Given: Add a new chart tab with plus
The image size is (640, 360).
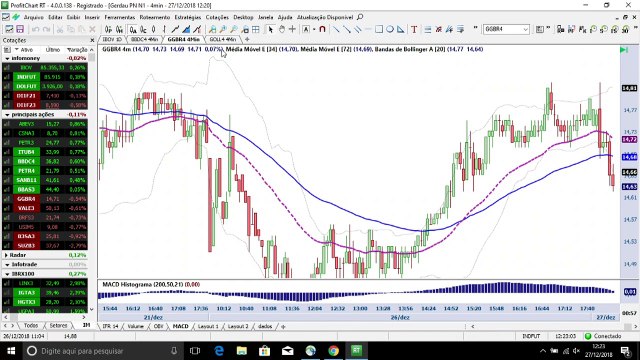Looking at the screenshot, I should tap(247, 40).
